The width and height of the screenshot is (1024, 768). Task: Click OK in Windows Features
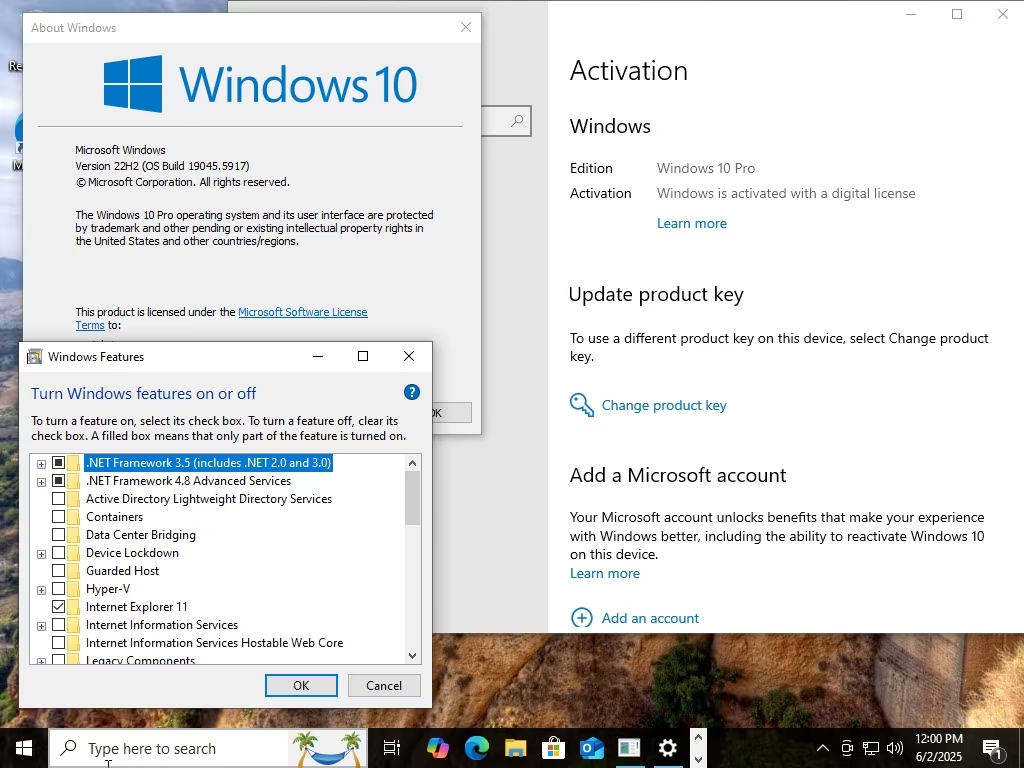click(x=301, y=685)
